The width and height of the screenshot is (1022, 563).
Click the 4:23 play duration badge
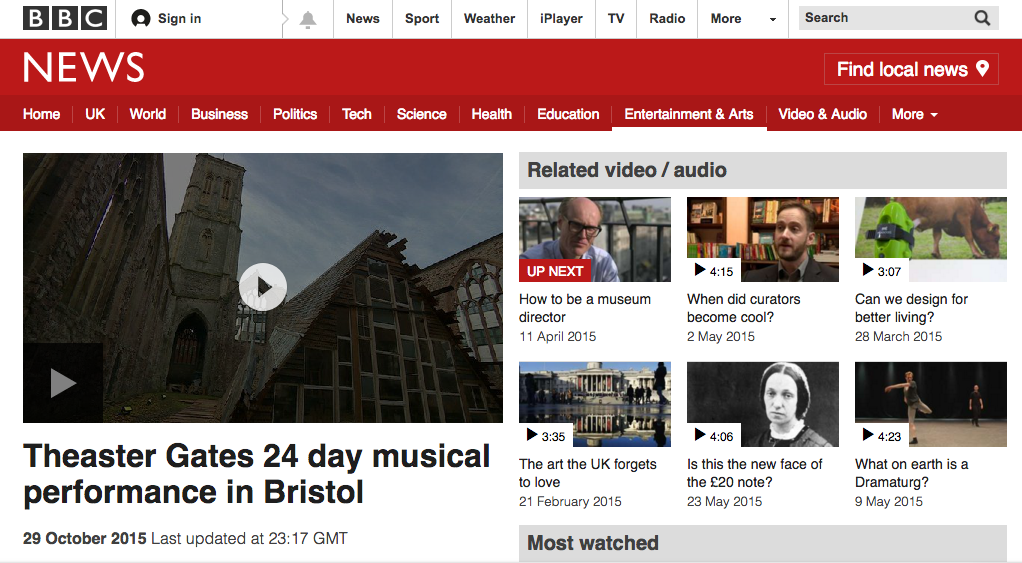coord(881,436)
